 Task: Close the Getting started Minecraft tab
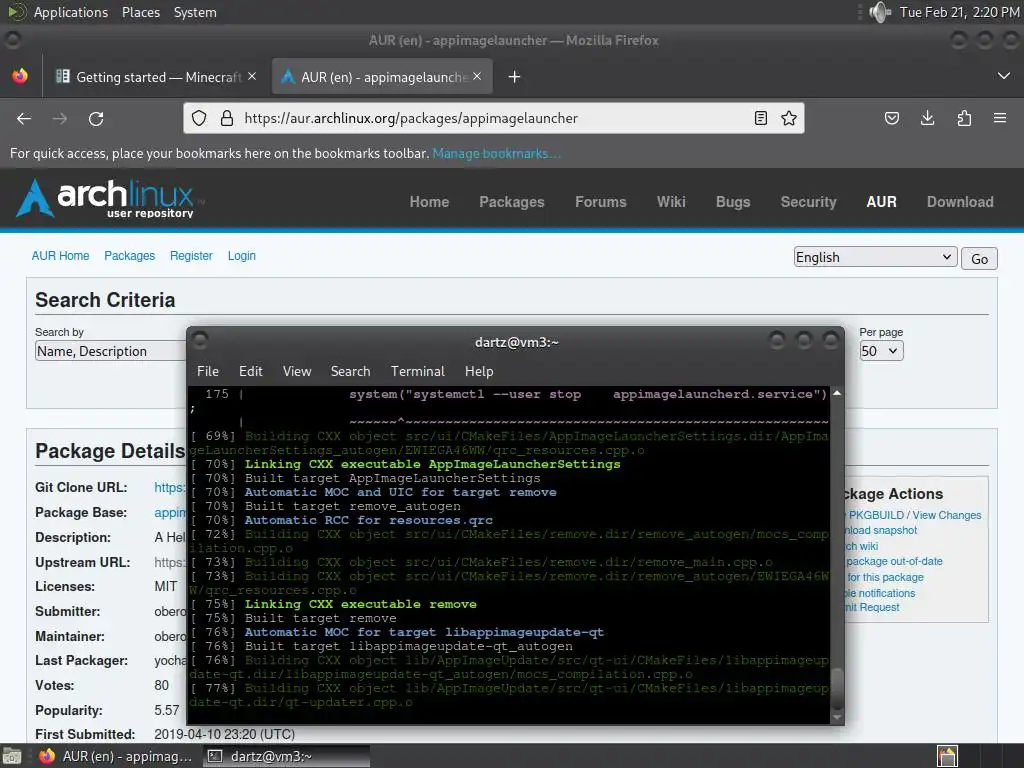pyautogui.click(x=252, y=76)
